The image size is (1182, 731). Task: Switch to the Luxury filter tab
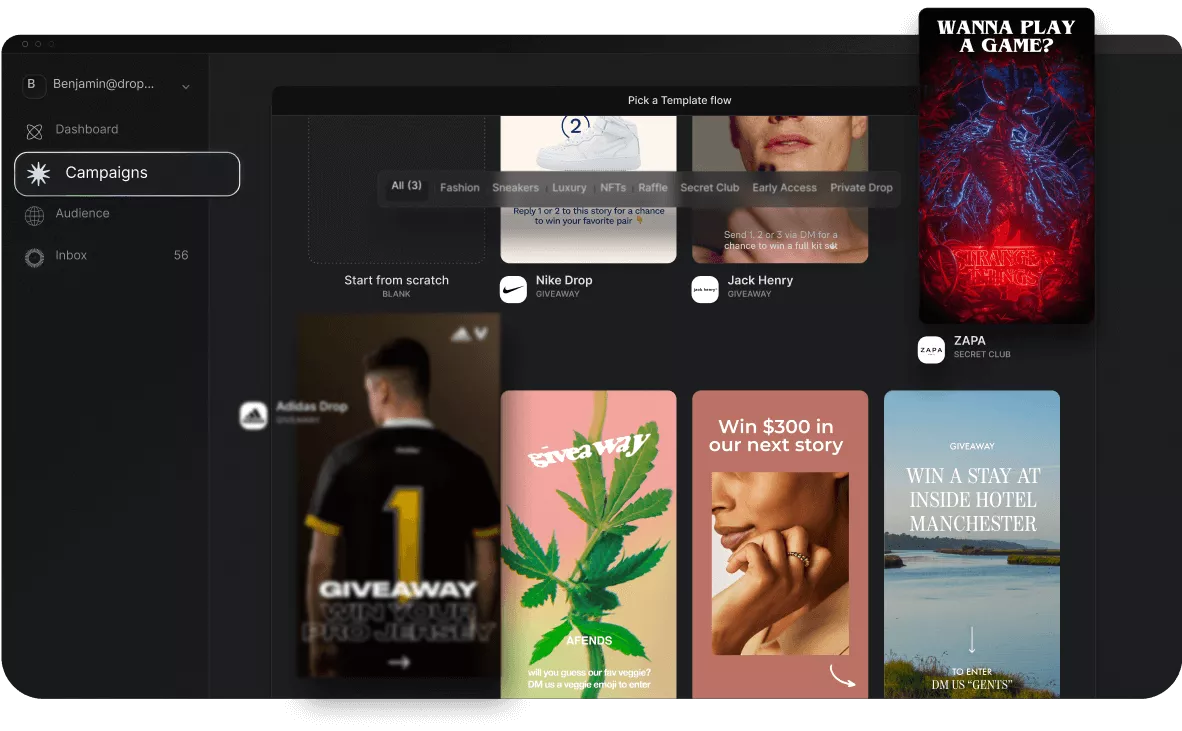pyautogui.click(x=569, y=188)
